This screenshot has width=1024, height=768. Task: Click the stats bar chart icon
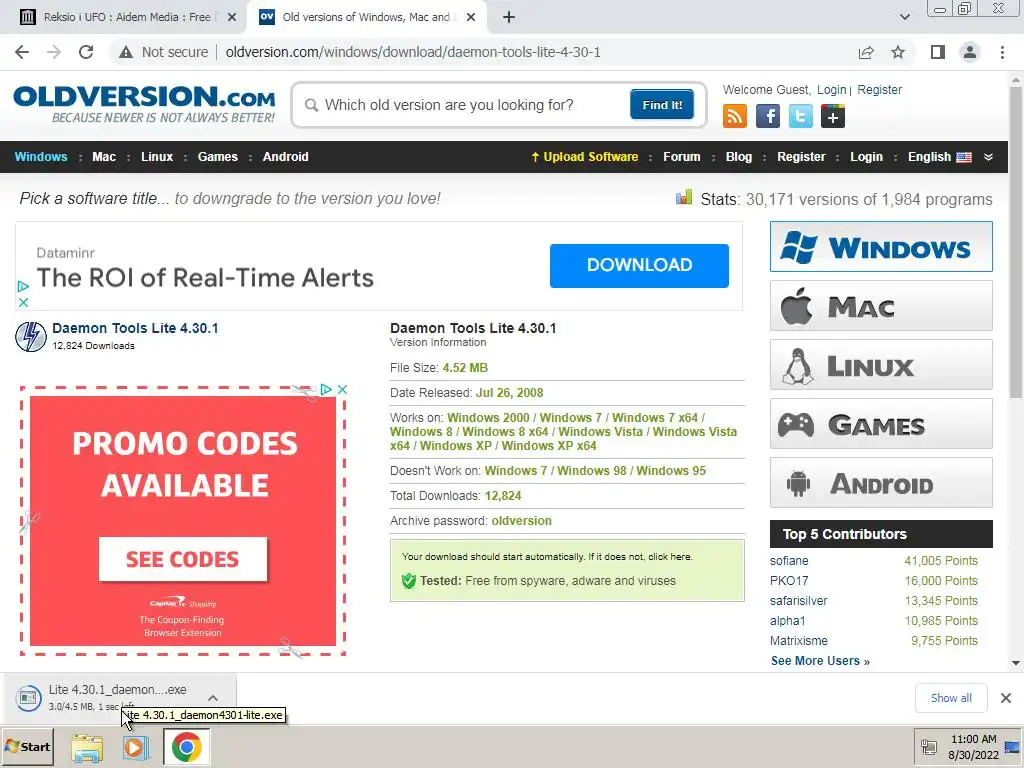pyautogui.click(x=684, y=197)
